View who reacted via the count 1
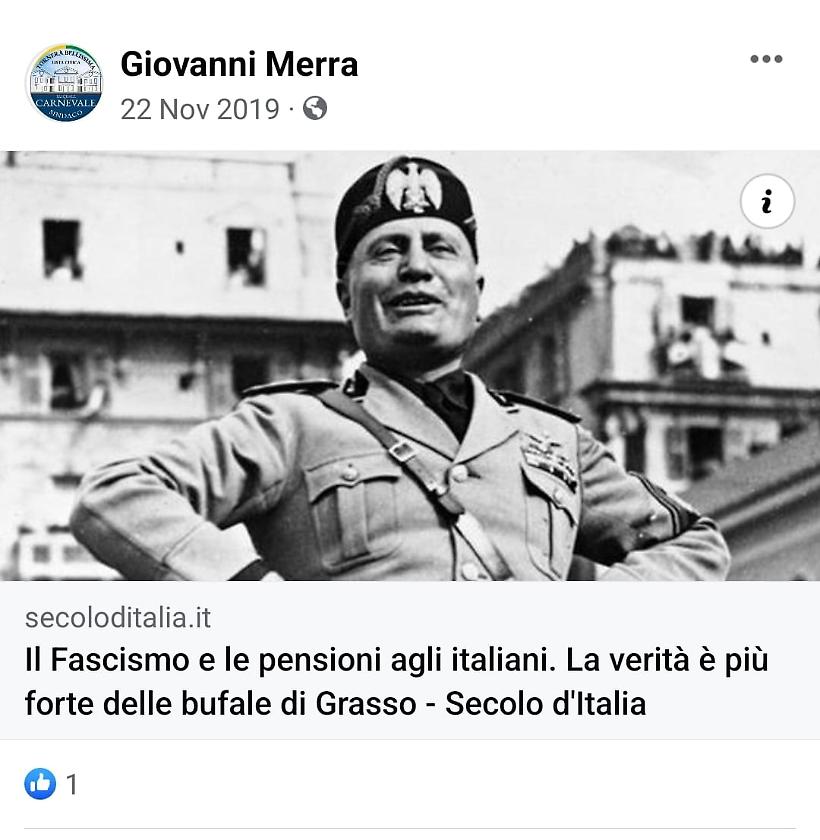The width and height of the screenshot is (820, 840). pyautogui.click(x=72, y=785)
